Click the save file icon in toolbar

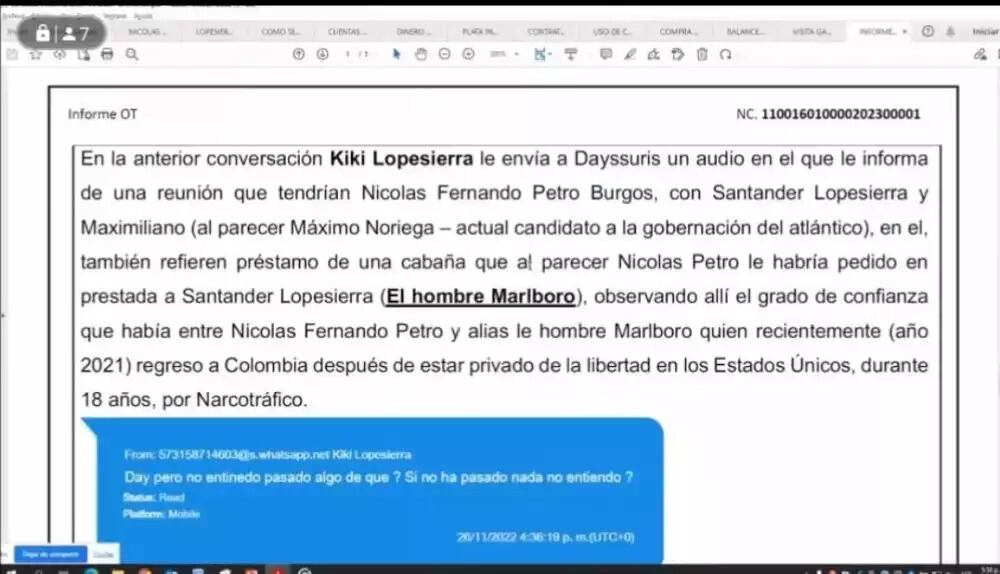click(x=12, y=55)
